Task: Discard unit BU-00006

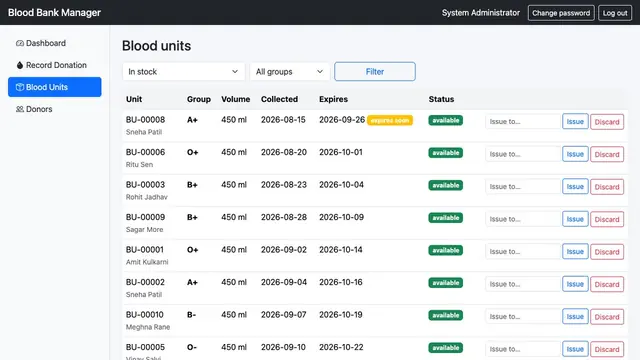Action: coord(607,154)
